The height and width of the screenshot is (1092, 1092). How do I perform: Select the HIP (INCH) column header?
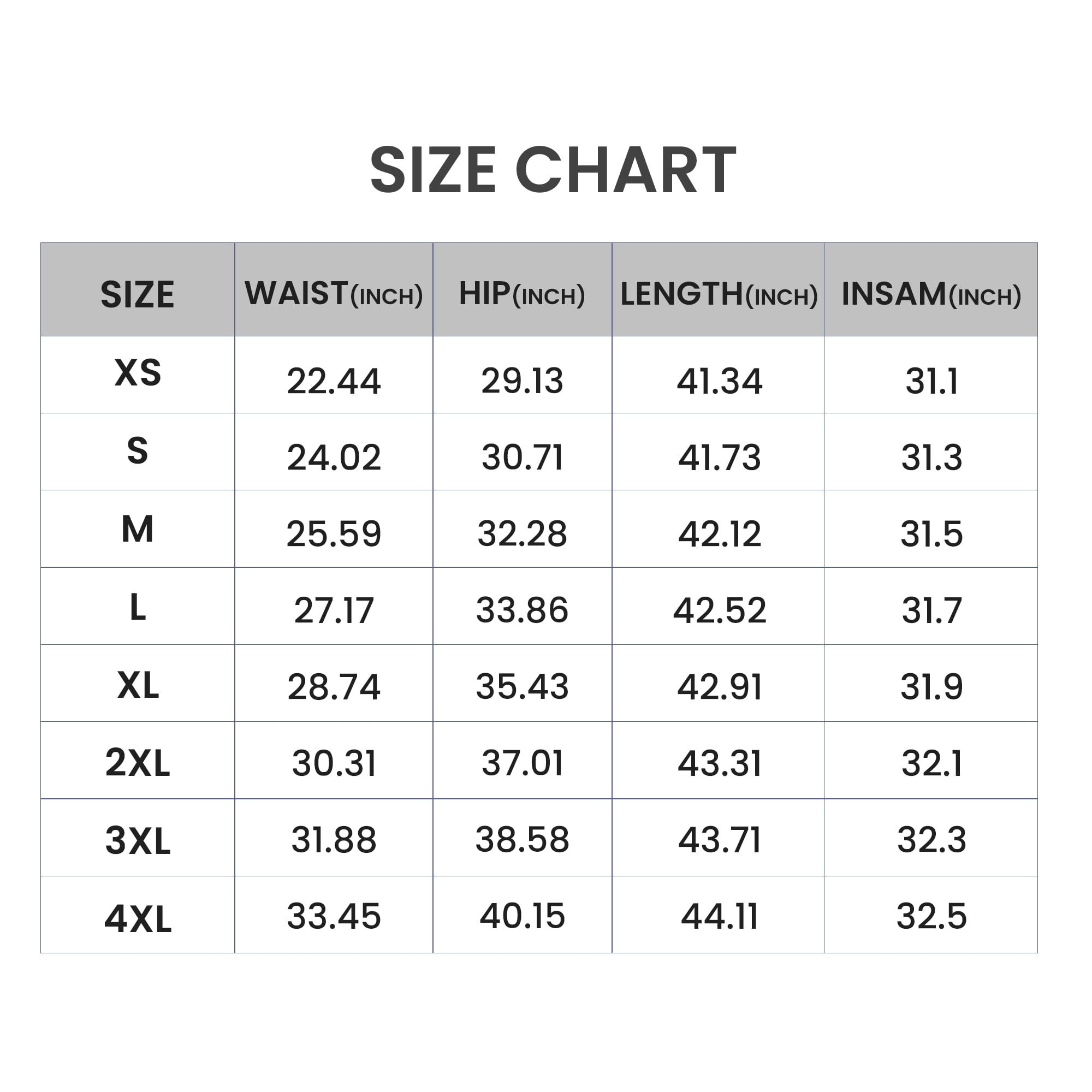tap(521, 294)
